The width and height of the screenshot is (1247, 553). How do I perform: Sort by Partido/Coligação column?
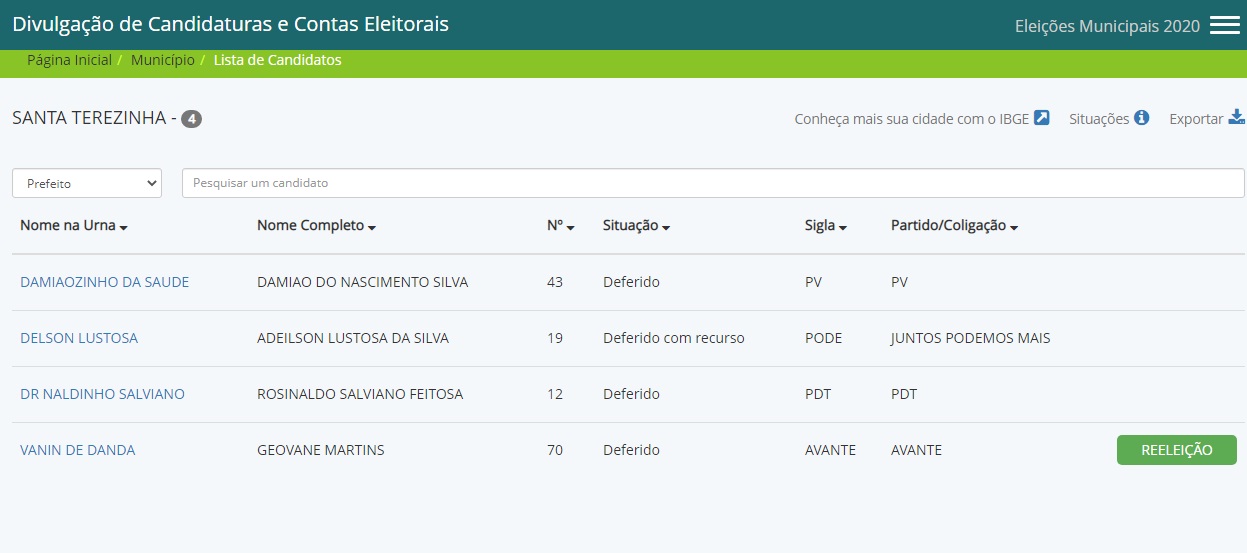(x=954, y=226)
